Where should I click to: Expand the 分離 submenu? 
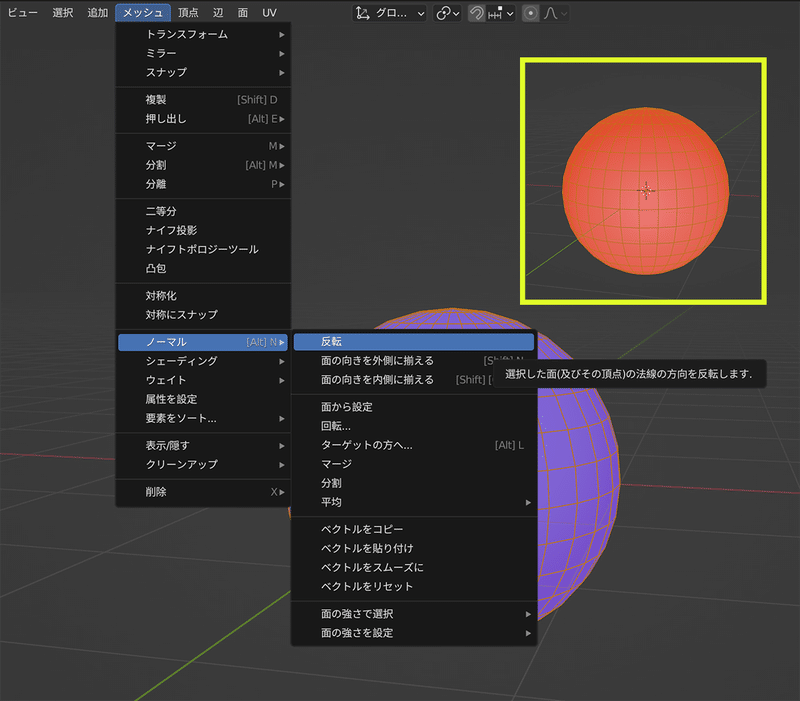(203, 184)
